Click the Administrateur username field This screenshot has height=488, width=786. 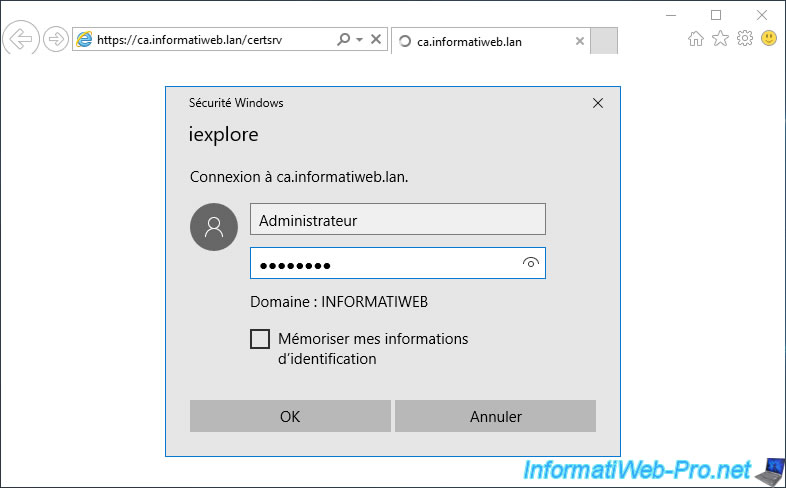click(398, 219)
